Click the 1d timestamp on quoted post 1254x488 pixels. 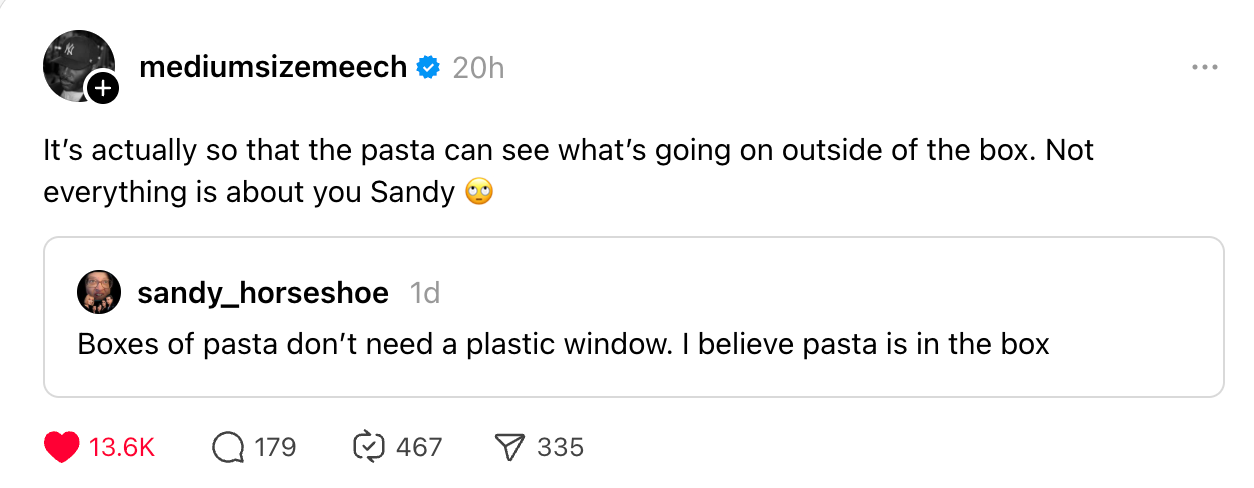click(425, 293)
